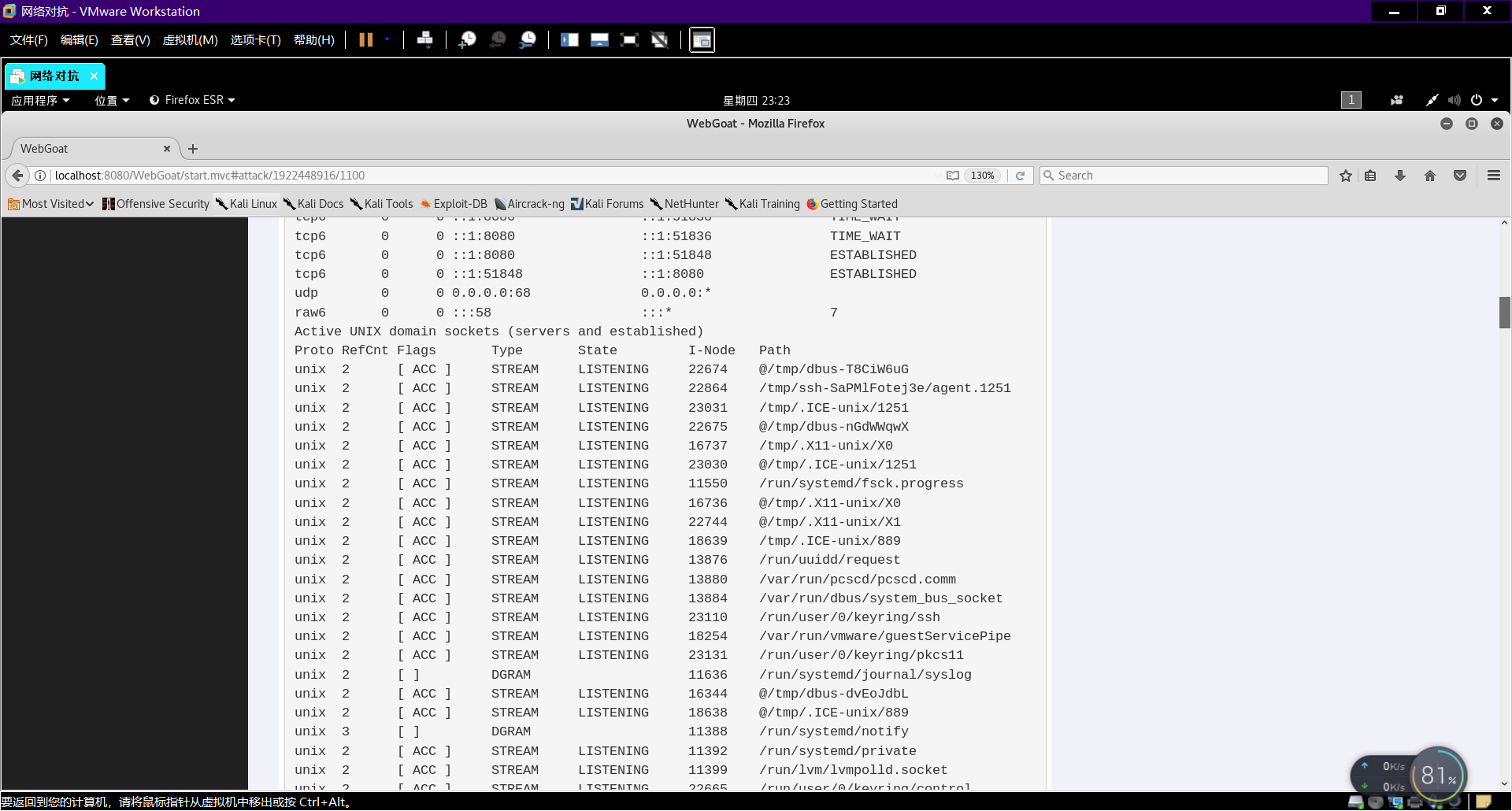1512x811 pixels.
Task: Click the screen recorder camera icon in the top bar
Action: (1396, 100)
